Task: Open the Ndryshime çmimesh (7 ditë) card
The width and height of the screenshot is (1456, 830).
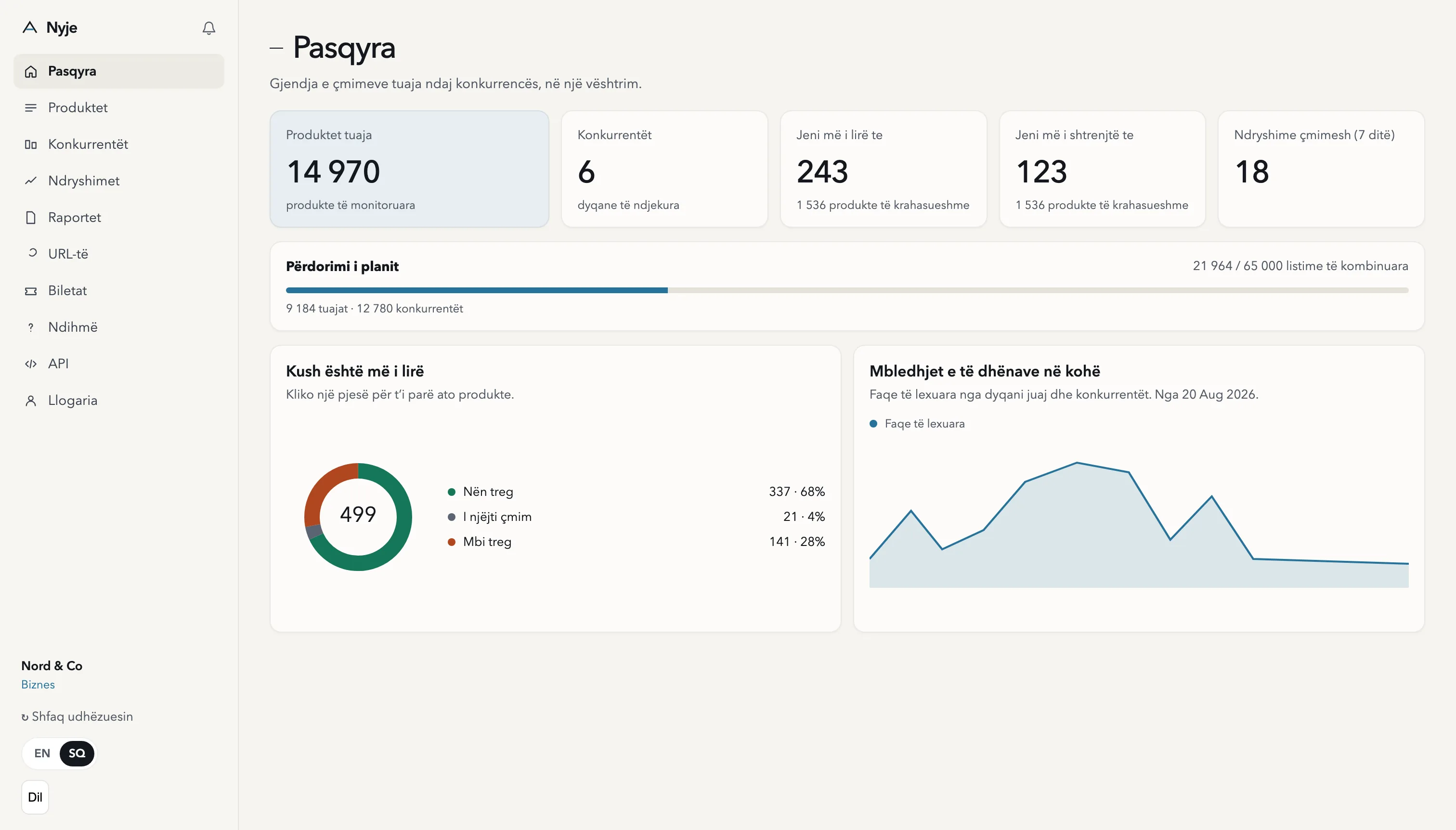Action: click(1321, 169)
